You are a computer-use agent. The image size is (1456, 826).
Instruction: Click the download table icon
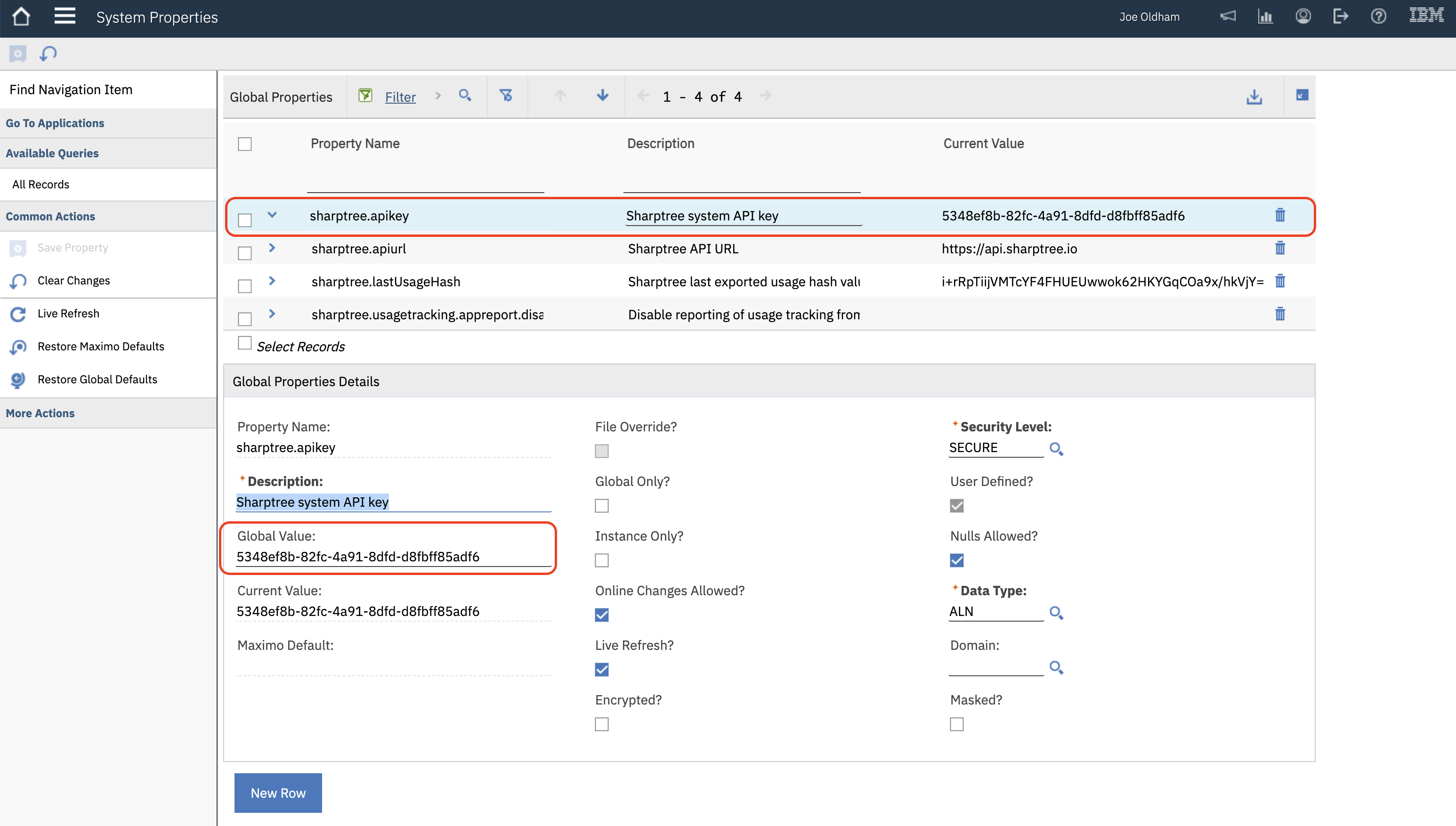[1254, 97]
